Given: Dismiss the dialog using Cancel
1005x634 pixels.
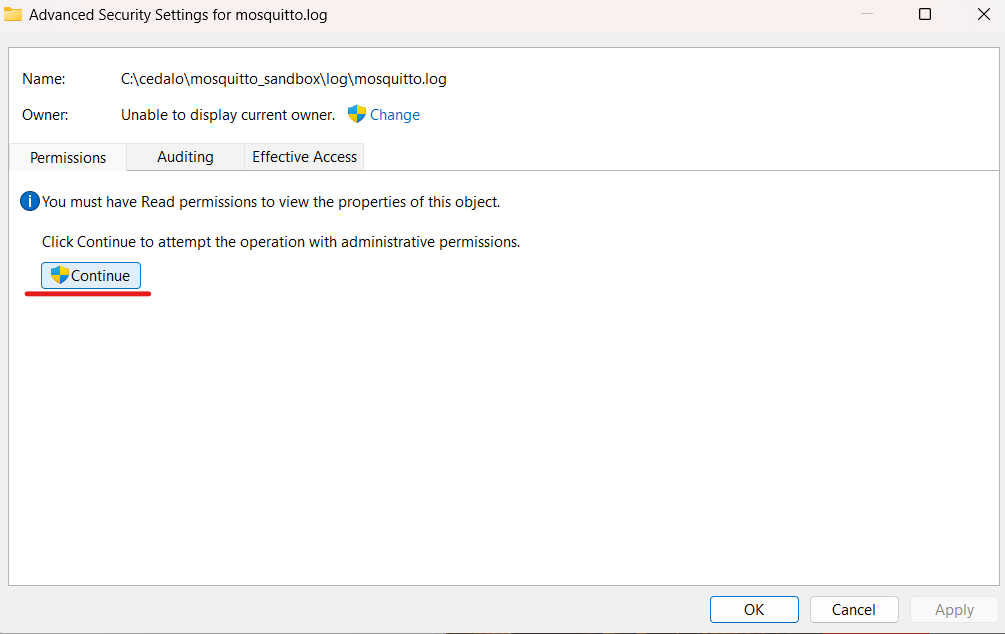Looking at the screenshot, I should pos(854,609).
